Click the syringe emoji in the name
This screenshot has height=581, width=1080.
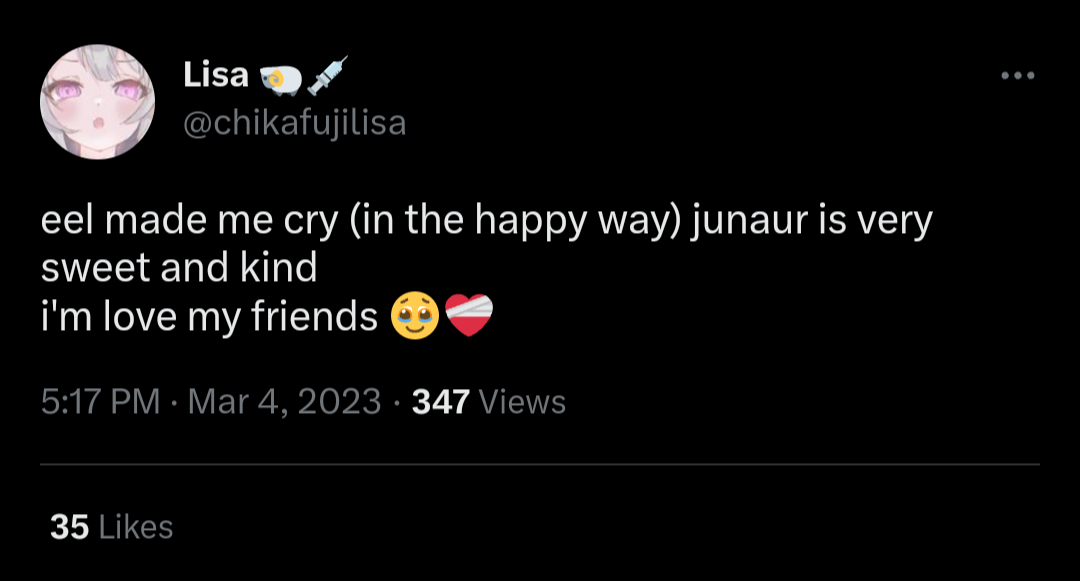(x=327, y=75)
